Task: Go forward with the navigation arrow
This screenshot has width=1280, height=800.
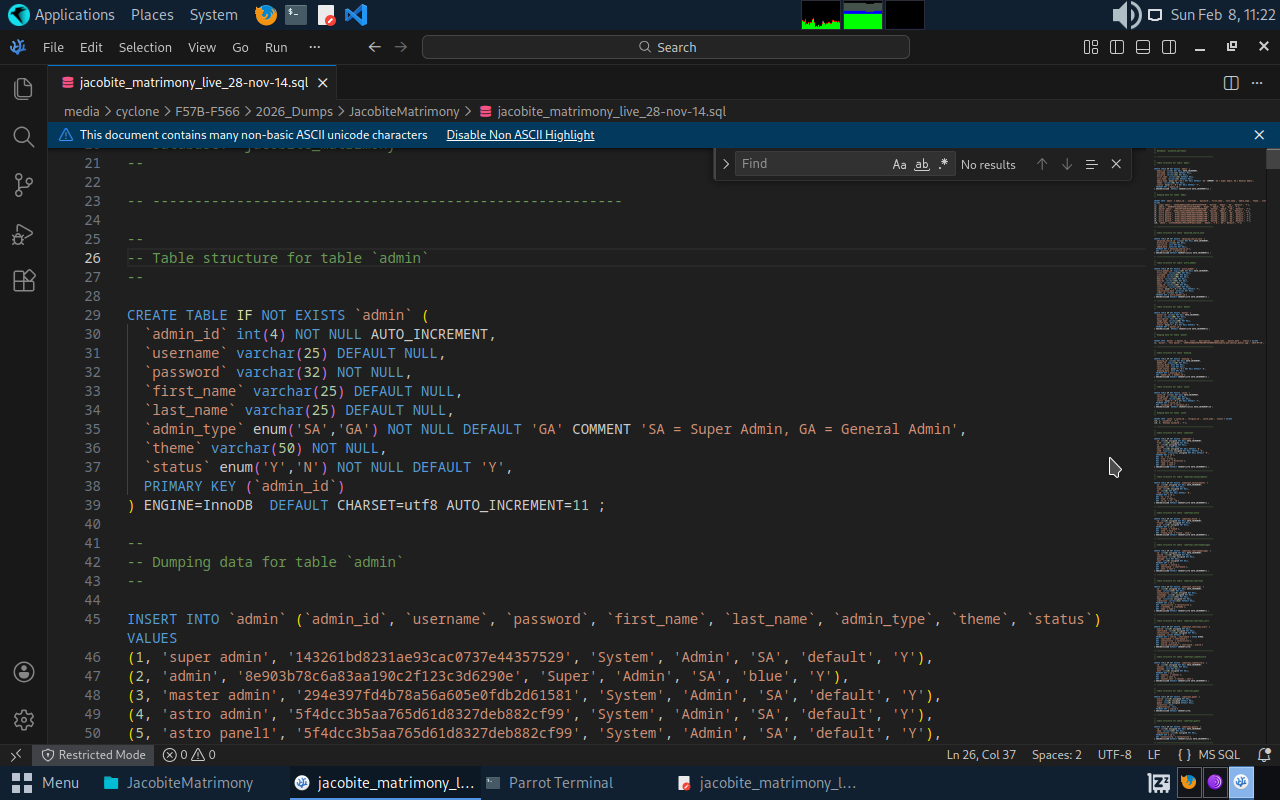Action: coord(401,47)
